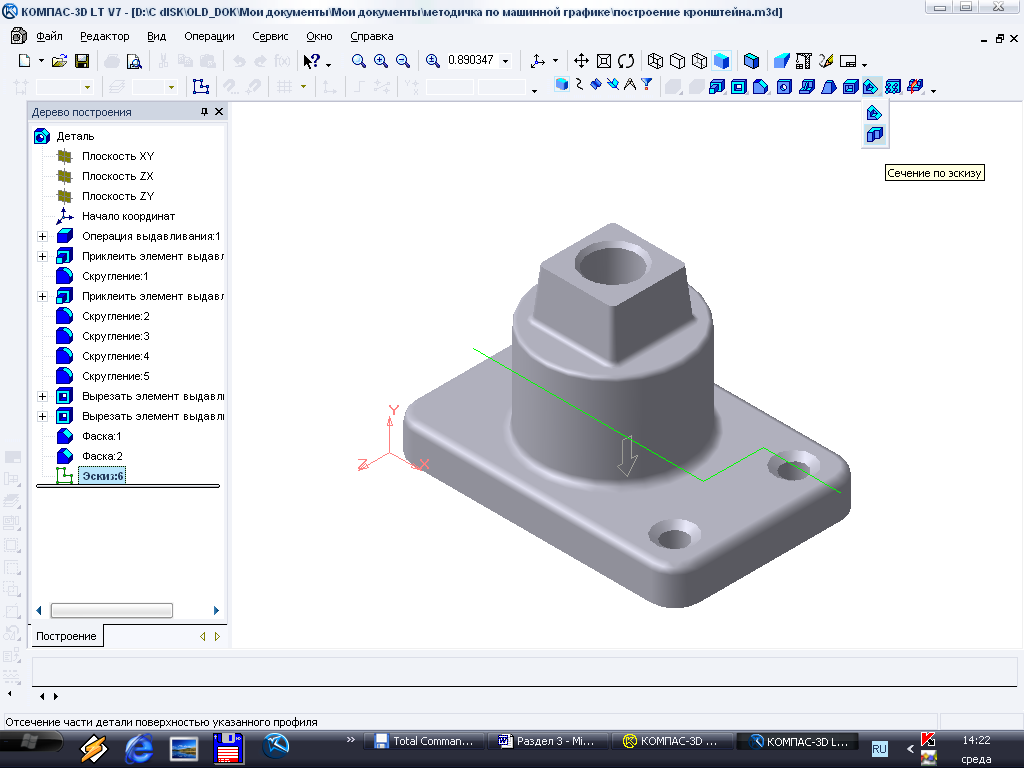Select the pan (move view) tool
1024x768 pixels.
click(581, 61)
